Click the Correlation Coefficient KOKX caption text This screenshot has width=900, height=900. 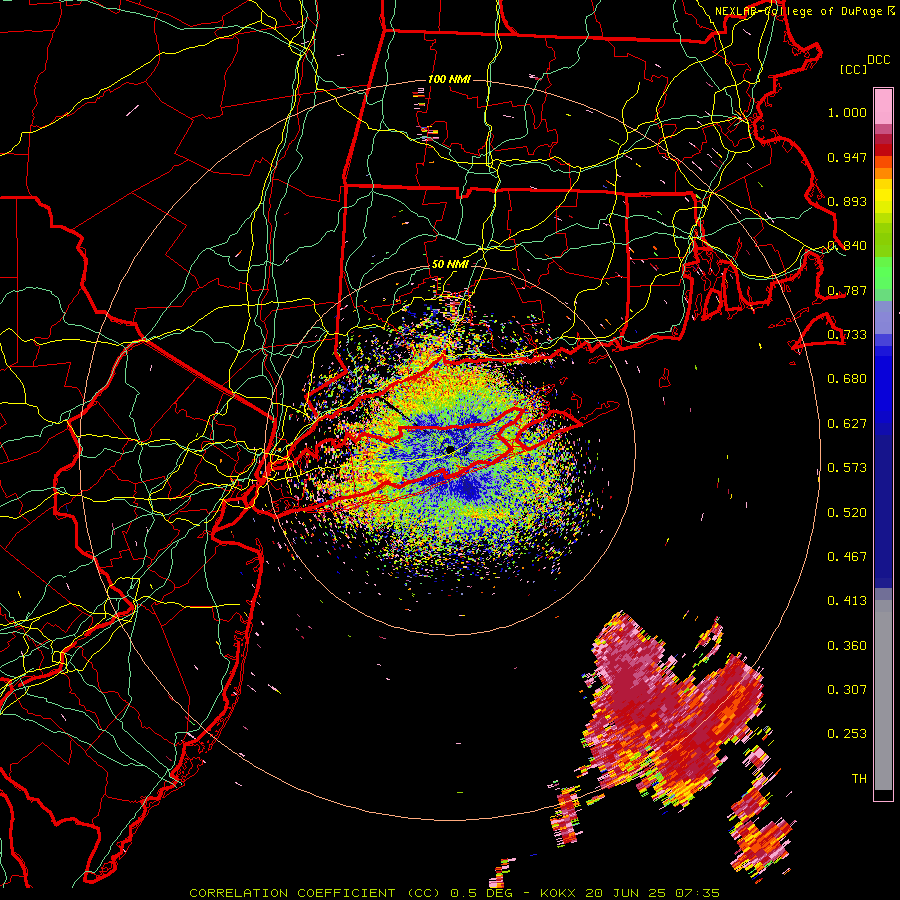point(454,893)
